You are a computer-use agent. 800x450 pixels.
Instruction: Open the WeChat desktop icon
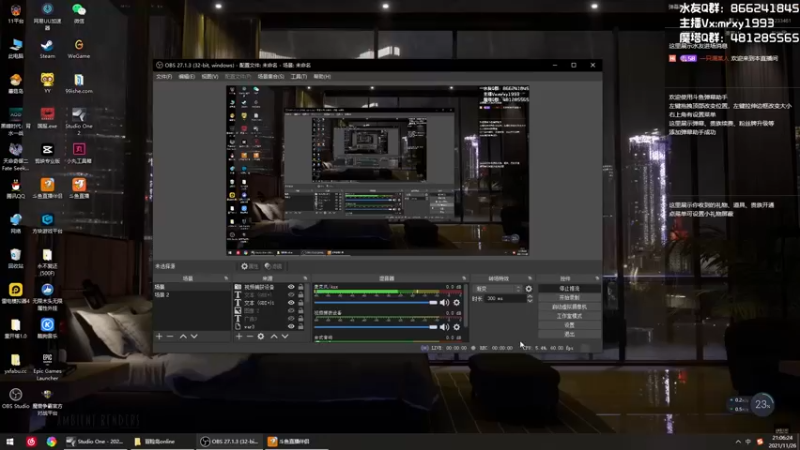point(79,13)
